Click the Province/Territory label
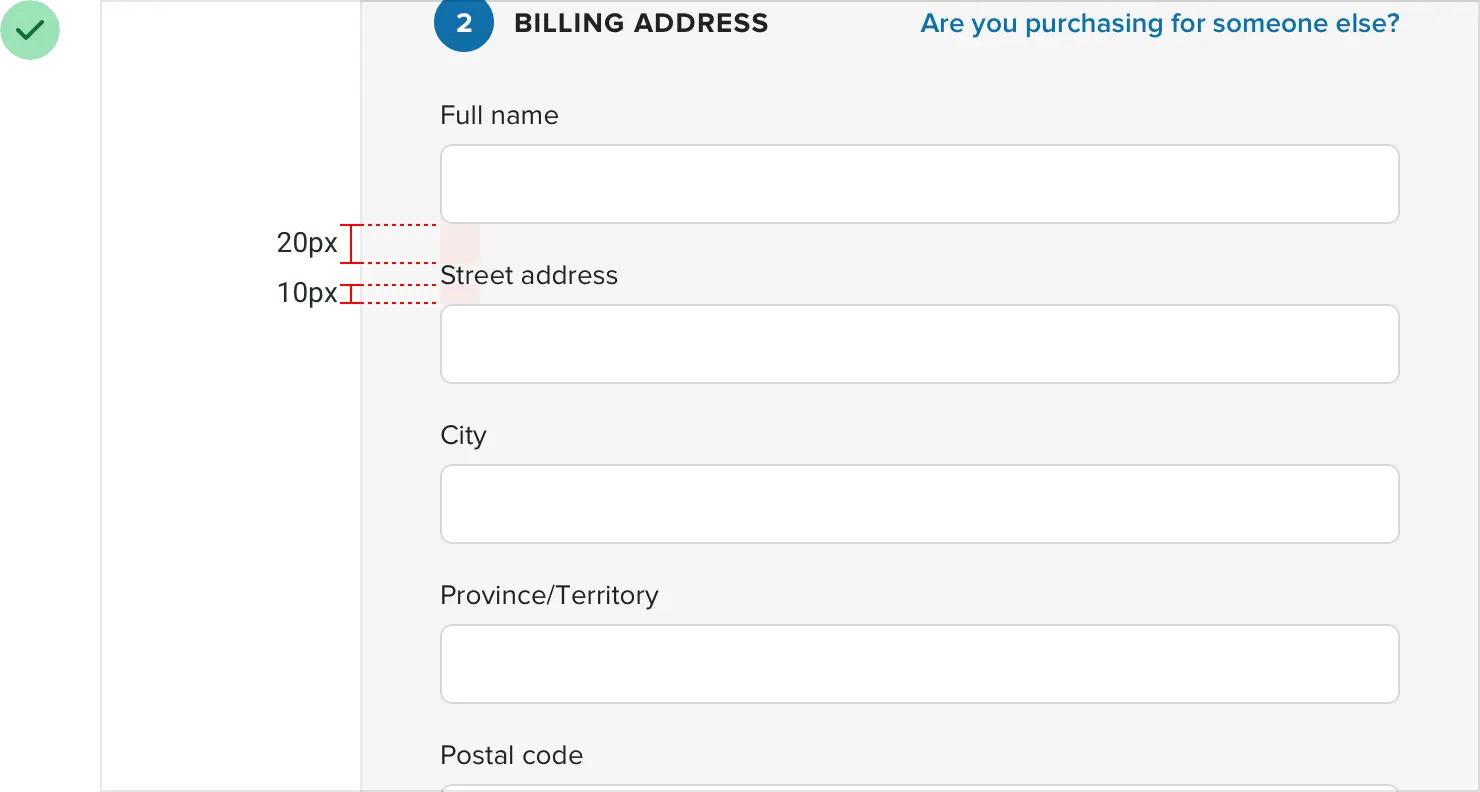Image resolution: width=1480 pixels, height=792 pixels. [549, 596]
